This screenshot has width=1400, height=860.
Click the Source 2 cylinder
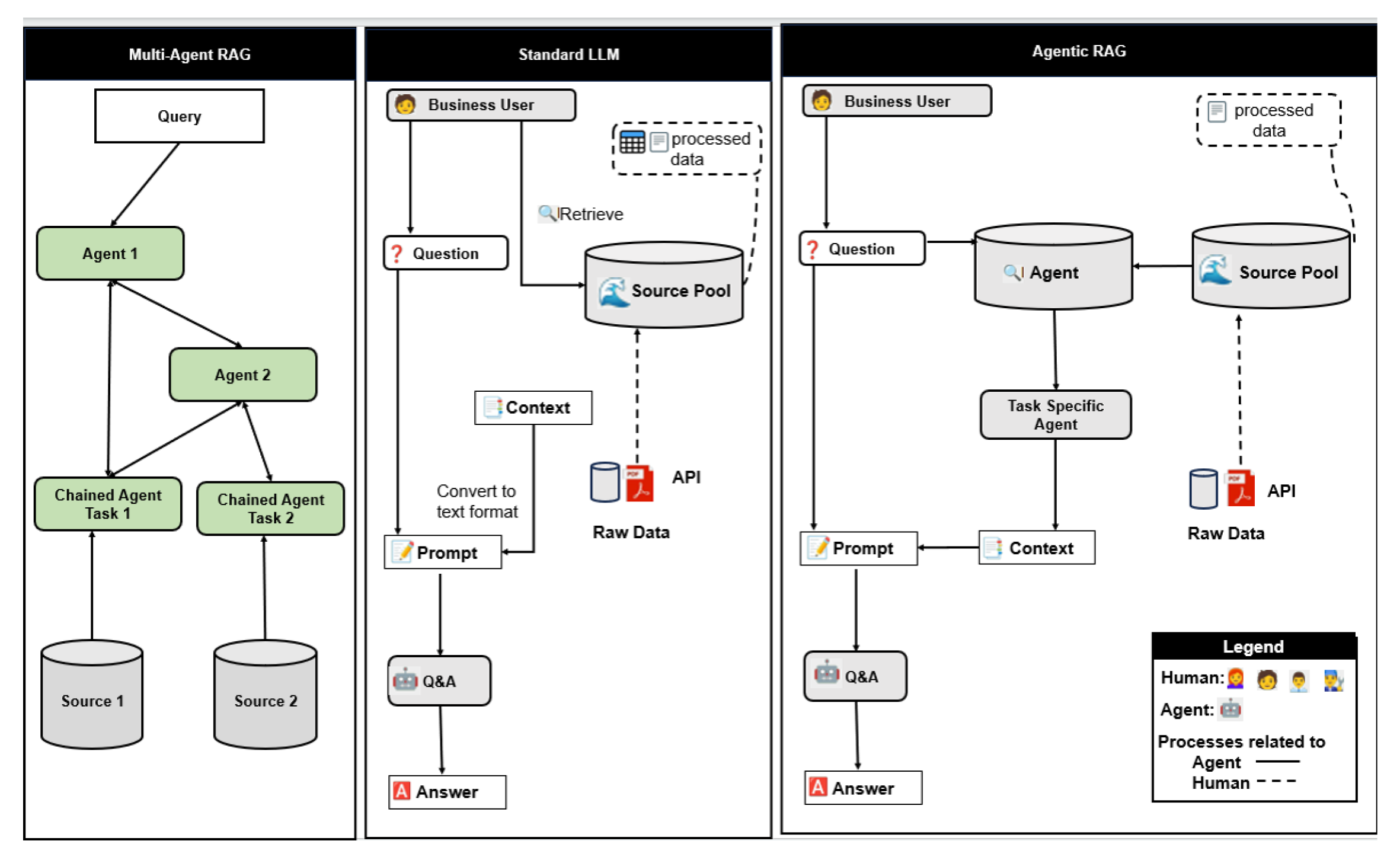pyautogui.click(x=265, y=695)
